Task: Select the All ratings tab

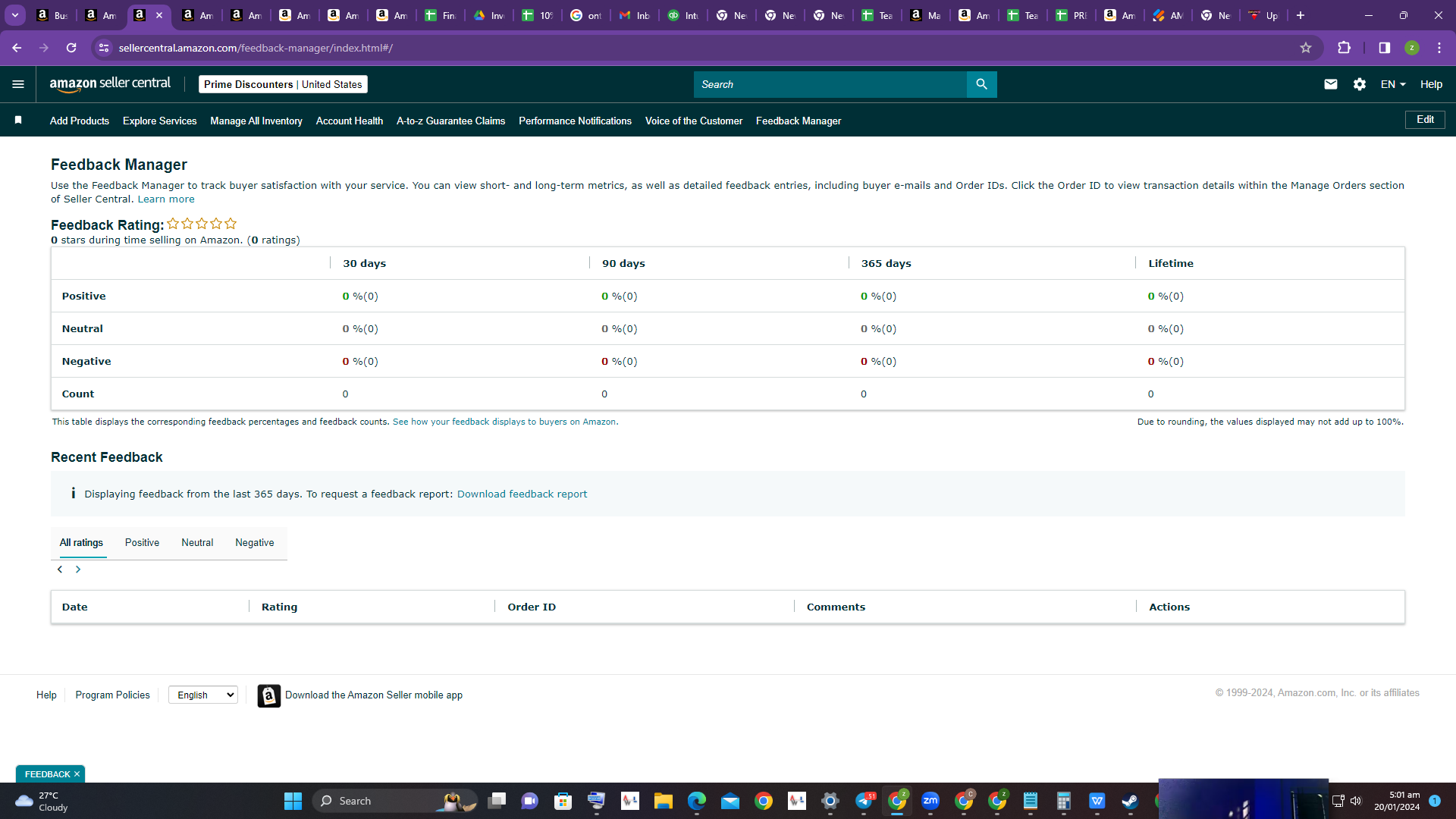Action: (81, 543)
